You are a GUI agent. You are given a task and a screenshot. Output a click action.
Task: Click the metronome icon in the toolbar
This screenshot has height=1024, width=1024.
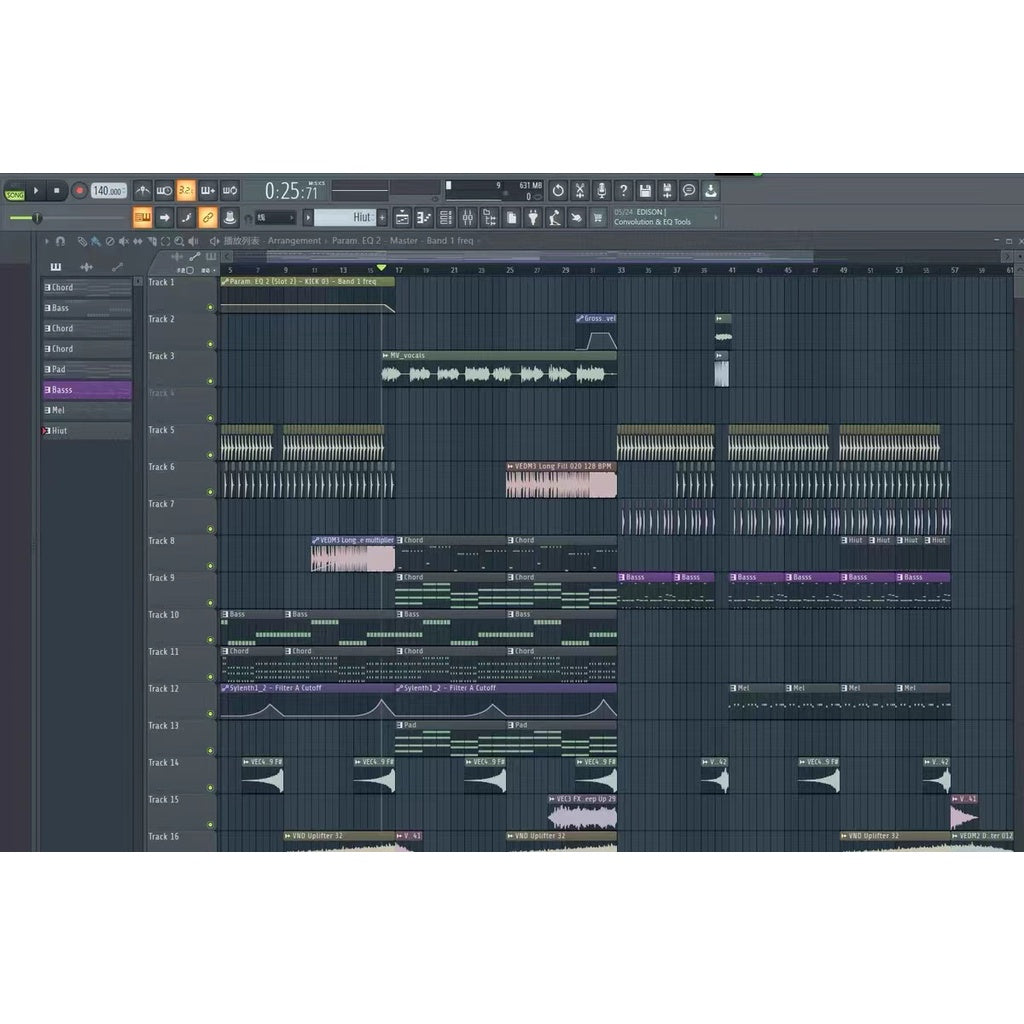point(142,190)
